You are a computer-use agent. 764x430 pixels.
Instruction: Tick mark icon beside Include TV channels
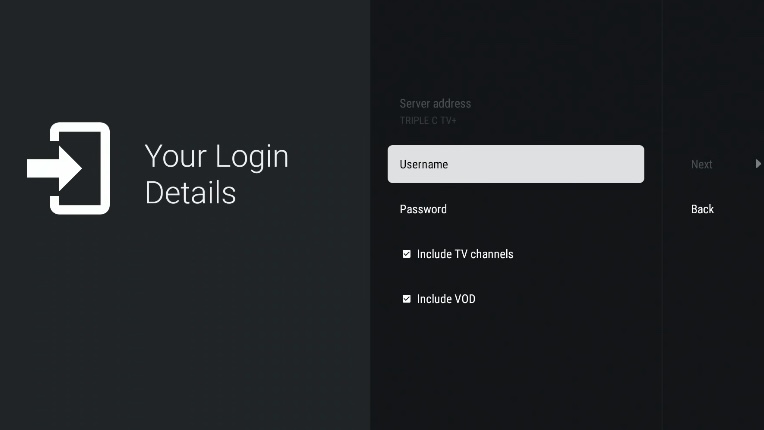(407, 254)
